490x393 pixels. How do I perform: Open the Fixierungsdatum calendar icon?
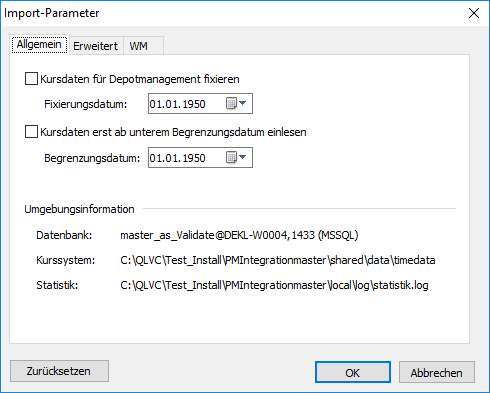pyautogui.click(x=231, y=103)
